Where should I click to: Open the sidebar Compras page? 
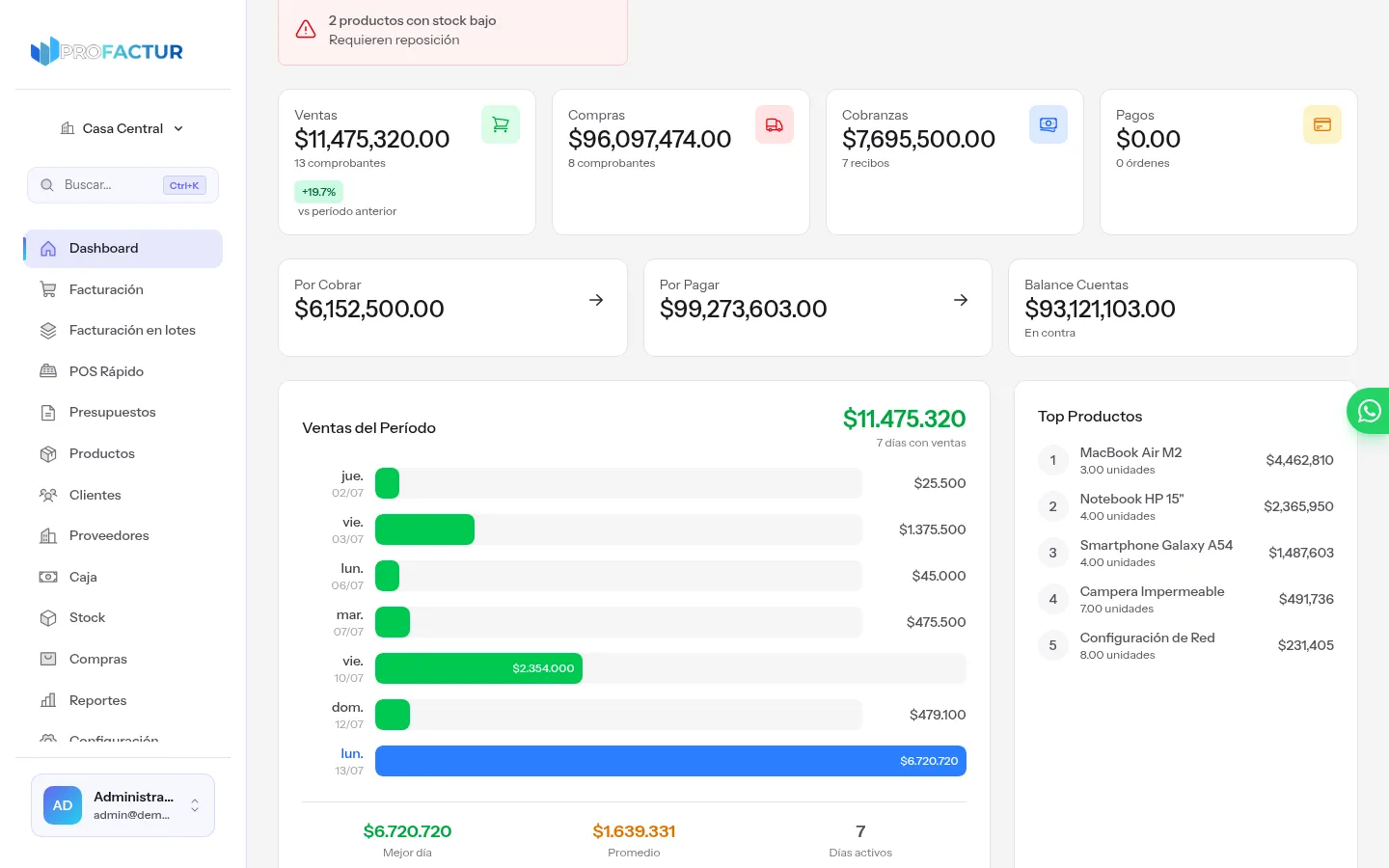tap(123, 659)
